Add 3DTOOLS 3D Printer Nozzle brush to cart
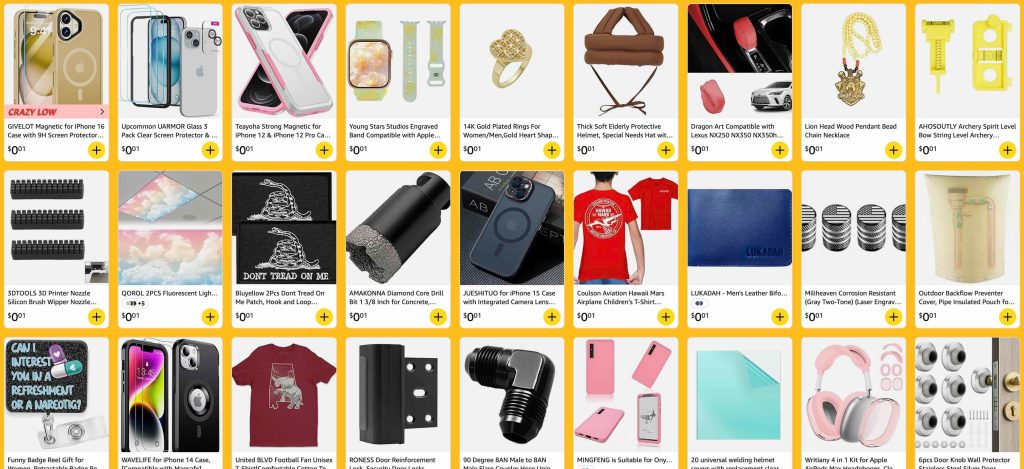 (96, 317)
